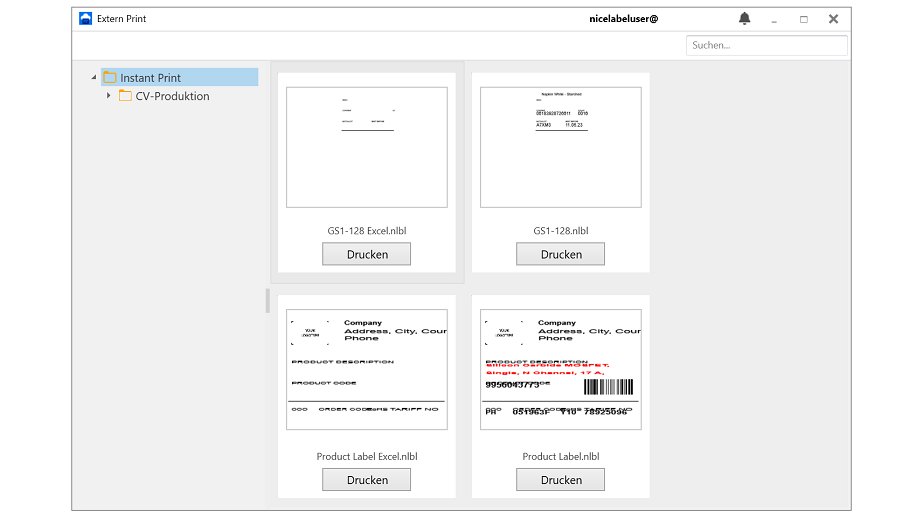Click the Instant Print folder icon
The width and height of the screenshot is (923, 518).
point(110,78)
